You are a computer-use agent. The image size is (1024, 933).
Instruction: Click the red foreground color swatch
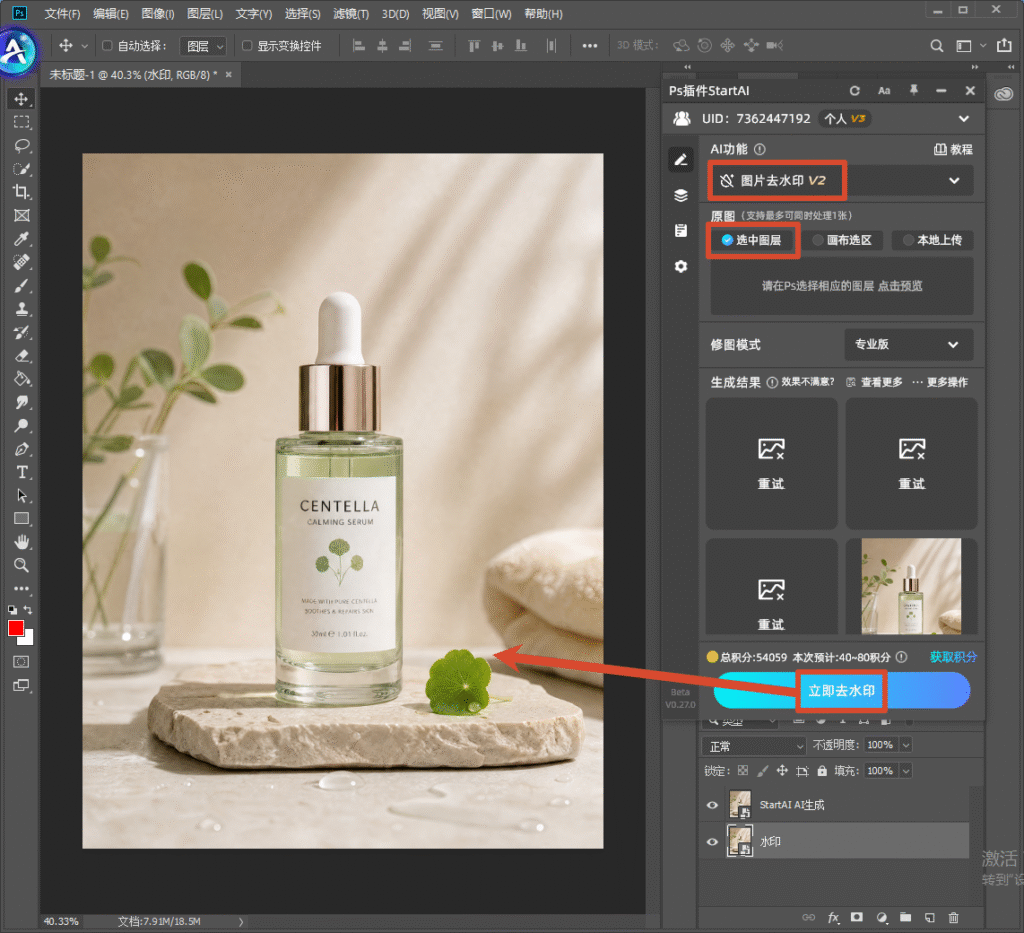(x=15, y=627)
